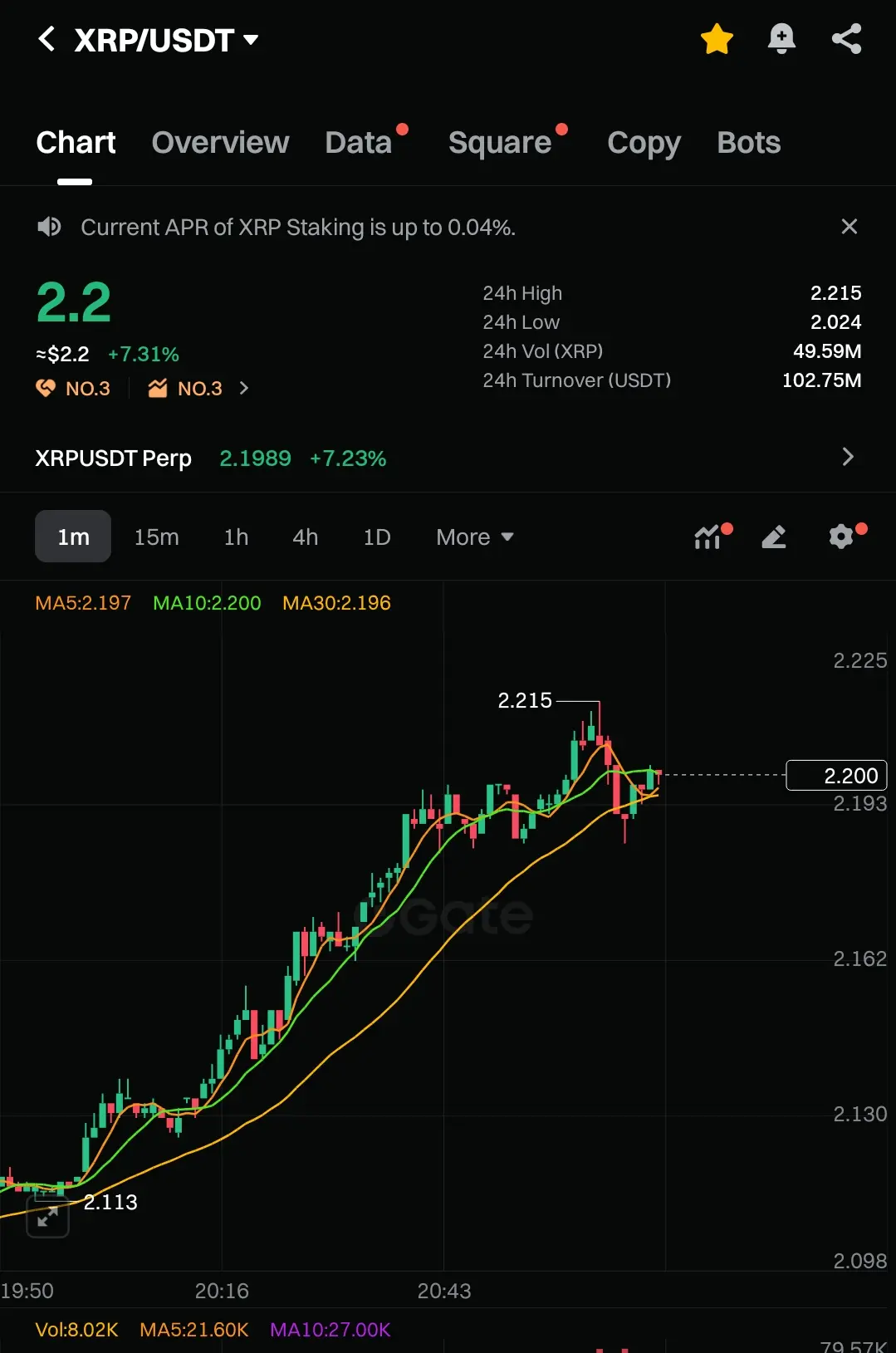Image resolution: width=896 pixels, height=1353 pixels.
Task: Tap the +7.31% change percentage
Action: [x=144, y=355]
